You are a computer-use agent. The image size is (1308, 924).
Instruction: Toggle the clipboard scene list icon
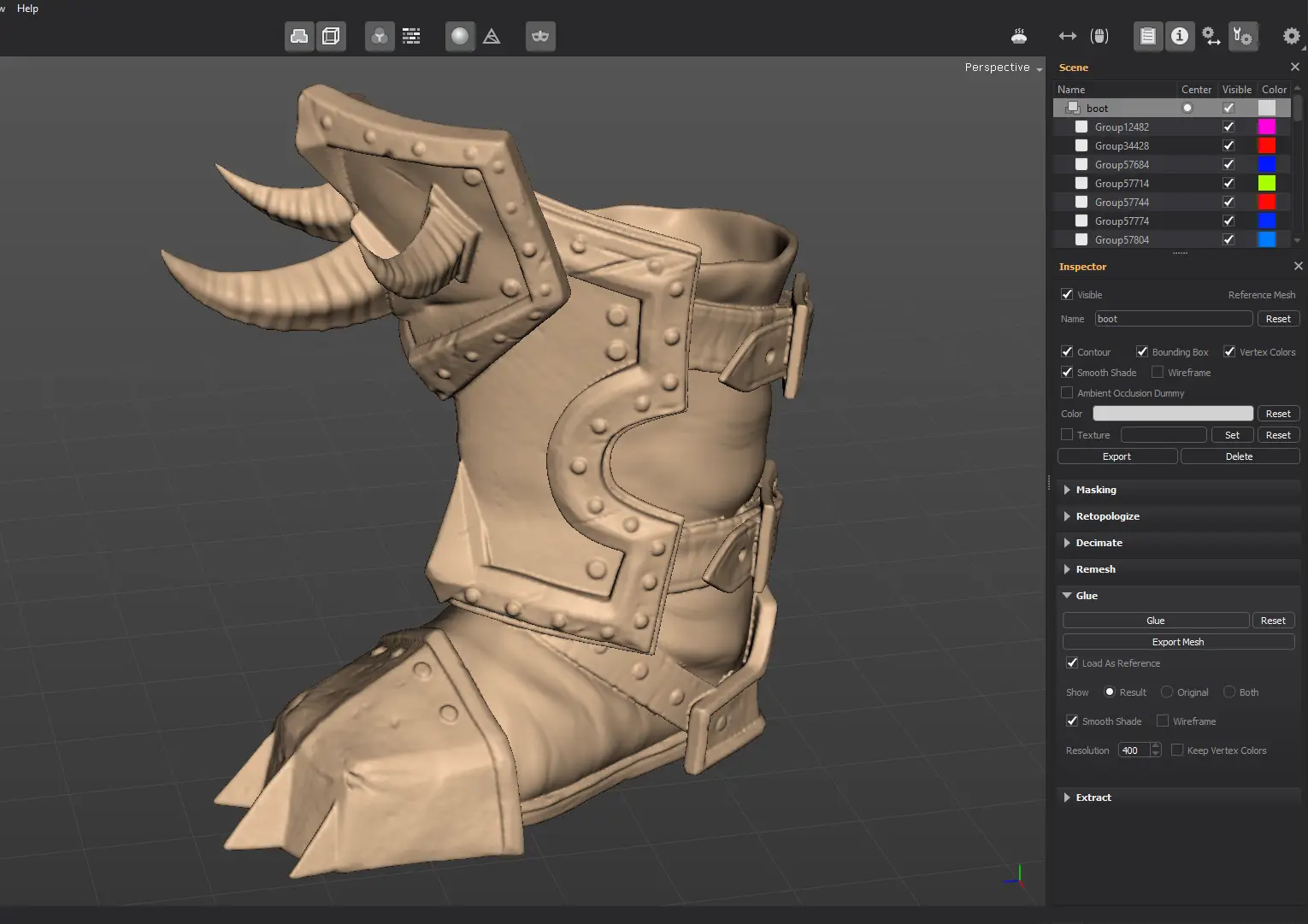point(1148,36)
